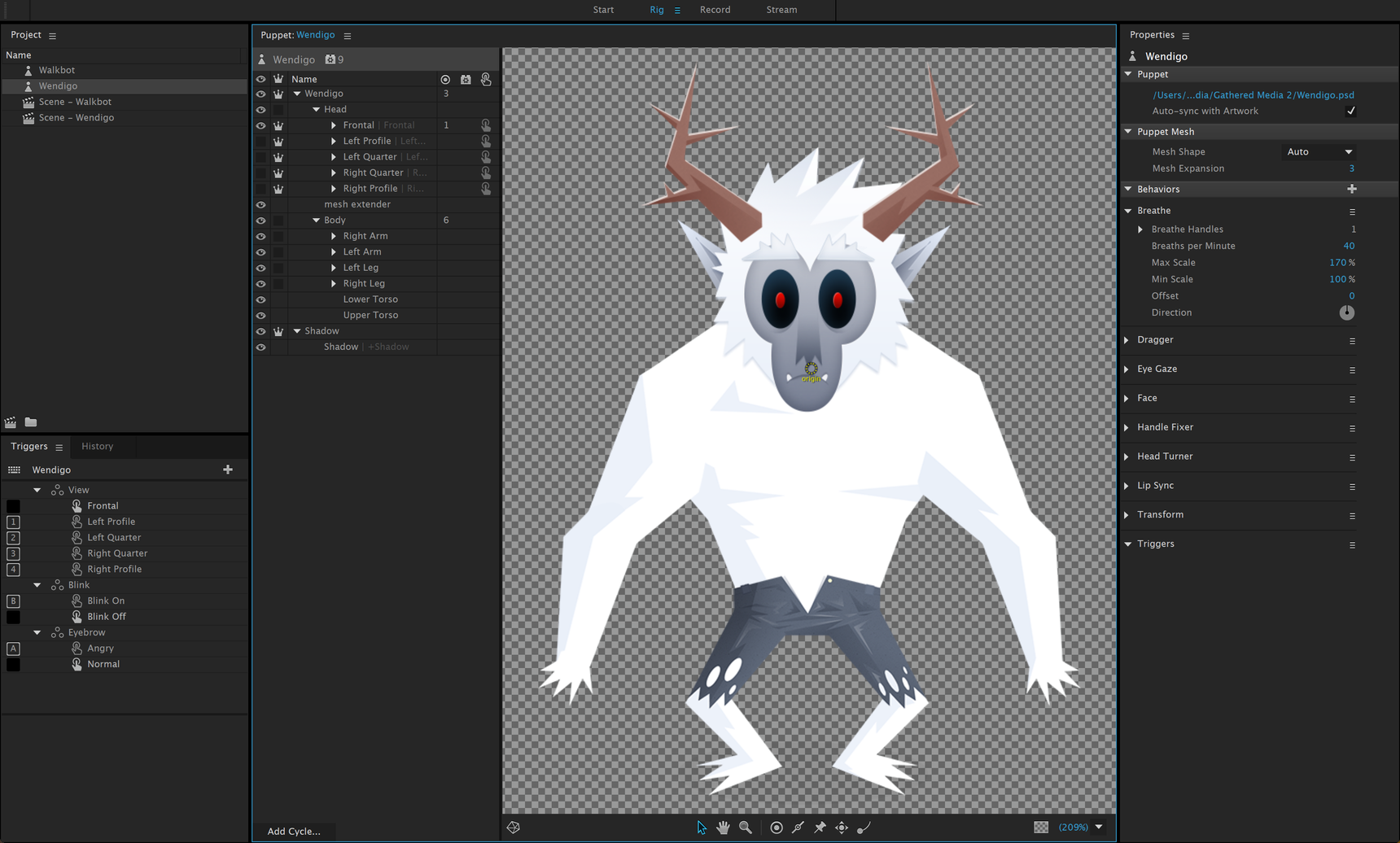Switch to Start workspace
The width and height of the screenshot is (1400, 843).
(x=603, y=10)
